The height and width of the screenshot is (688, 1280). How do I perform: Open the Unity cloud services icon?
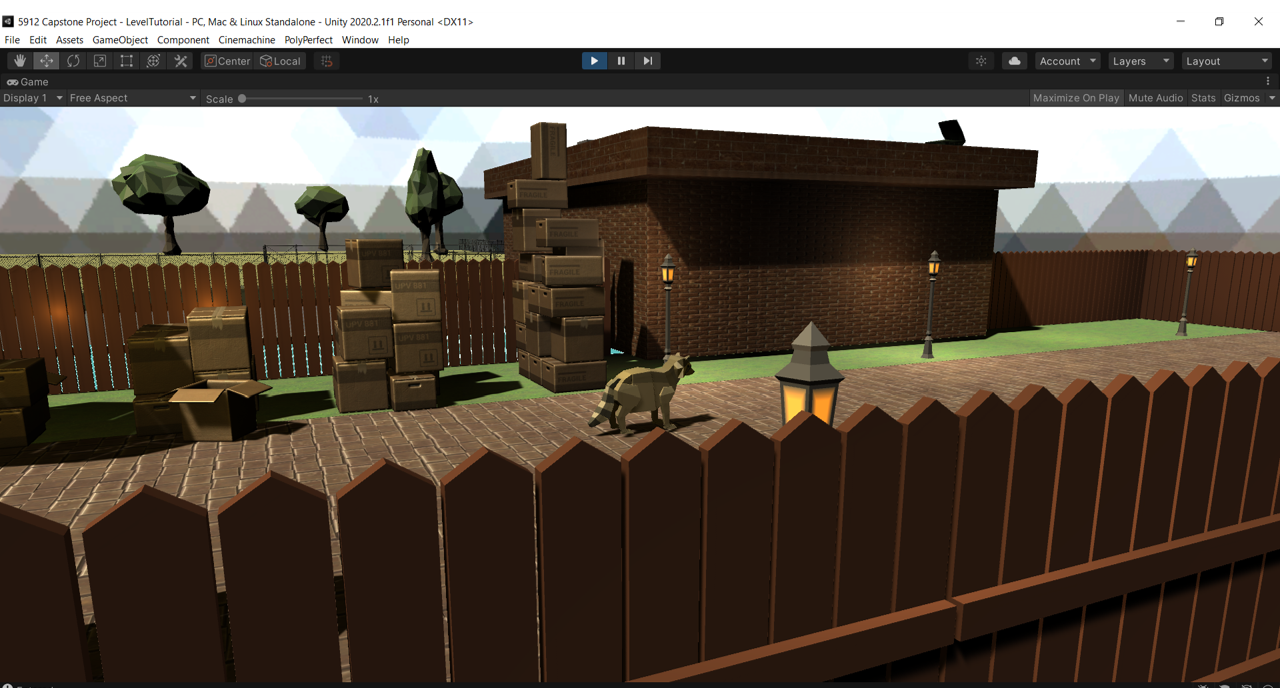point(1014,61)
